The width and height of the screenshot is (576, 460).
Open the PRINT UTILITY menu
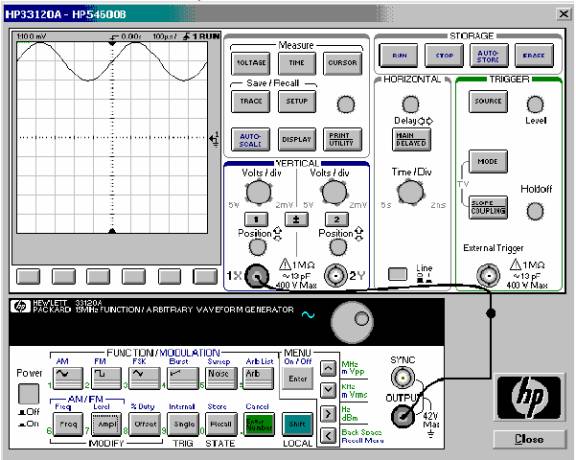click(342, 140)
